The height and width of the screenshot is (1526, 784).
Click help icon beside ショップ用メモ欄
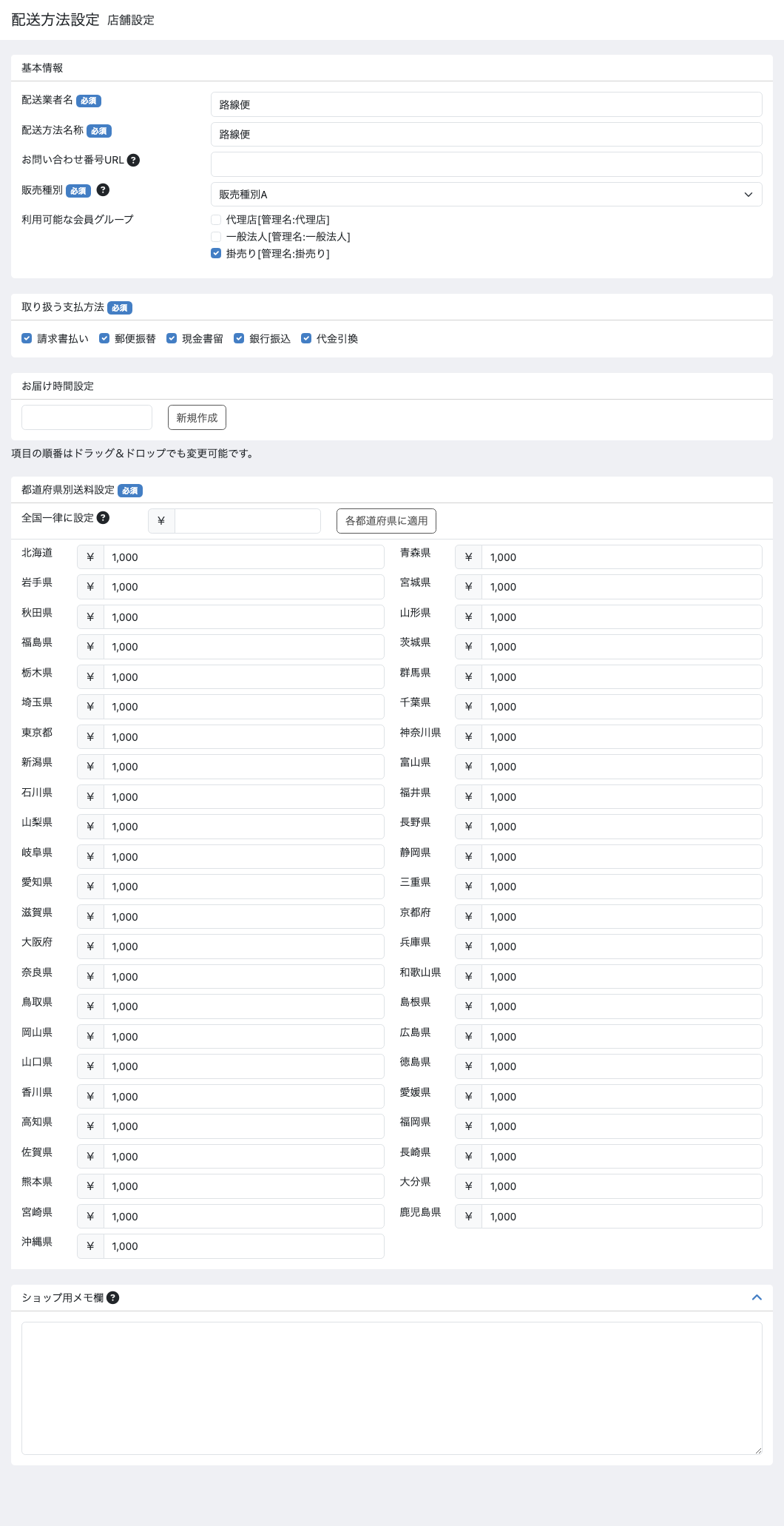tap(112, 1297)
